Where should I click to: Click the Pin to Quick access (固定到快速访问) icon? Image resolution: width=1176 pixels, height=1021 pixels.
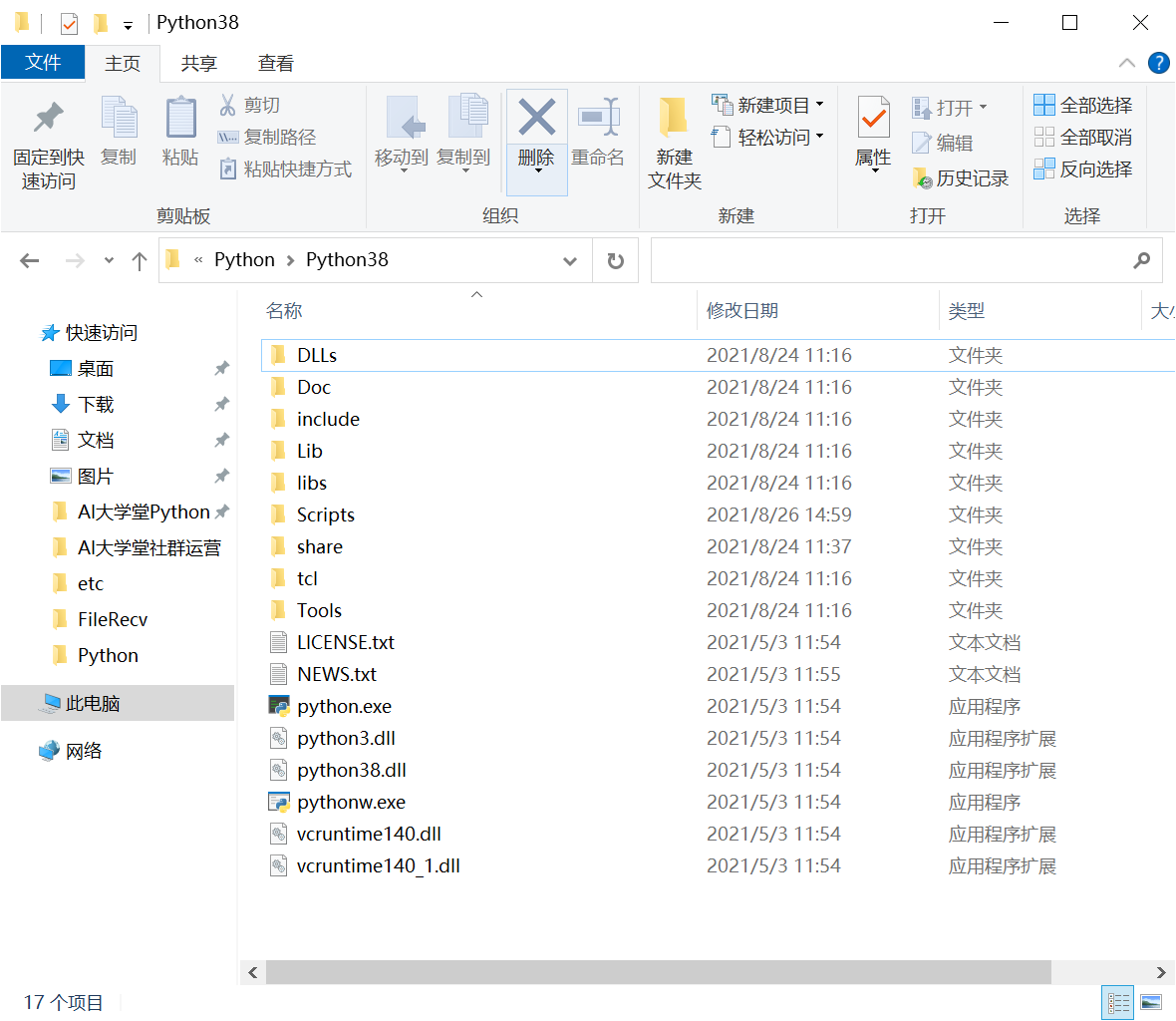pyautogui.click(x=49, y=119)
